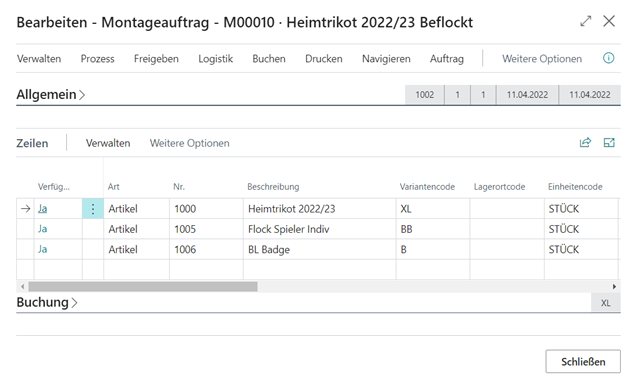The image size is (637, 387).
Task: Select the row arrow indicator of first line
Action: [26, 209]
